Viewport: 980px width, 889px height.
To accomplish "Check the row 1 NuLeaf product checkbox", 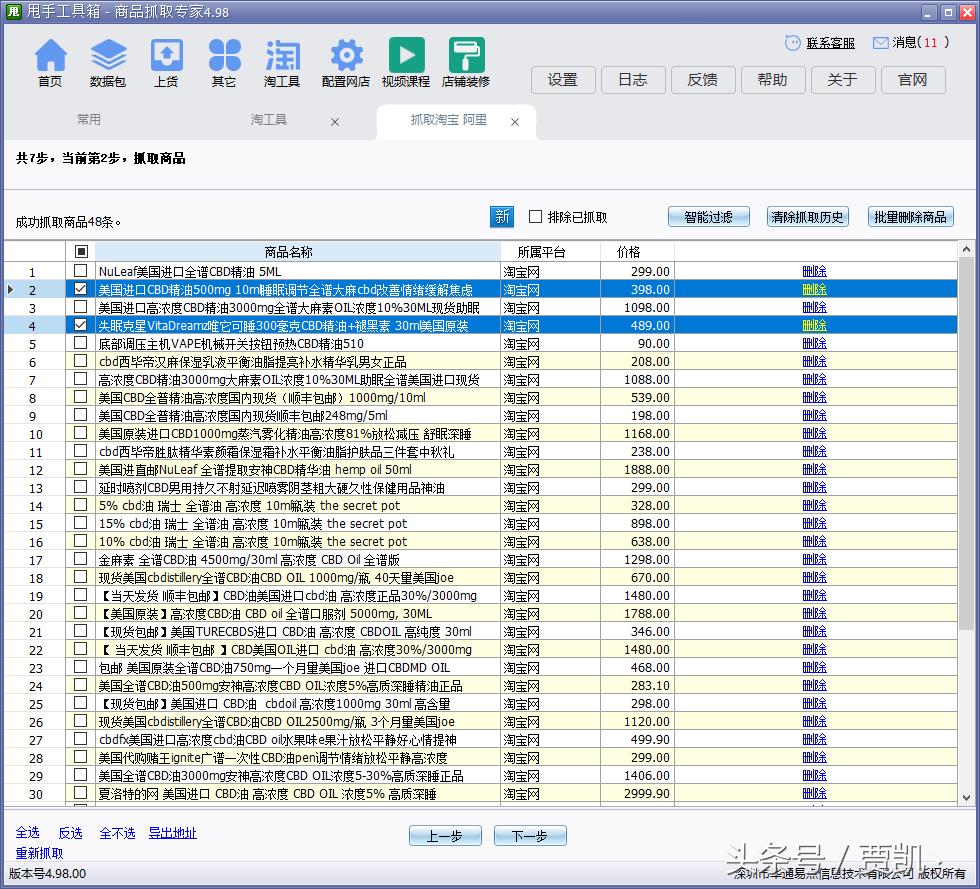I will tap(81, 271).
